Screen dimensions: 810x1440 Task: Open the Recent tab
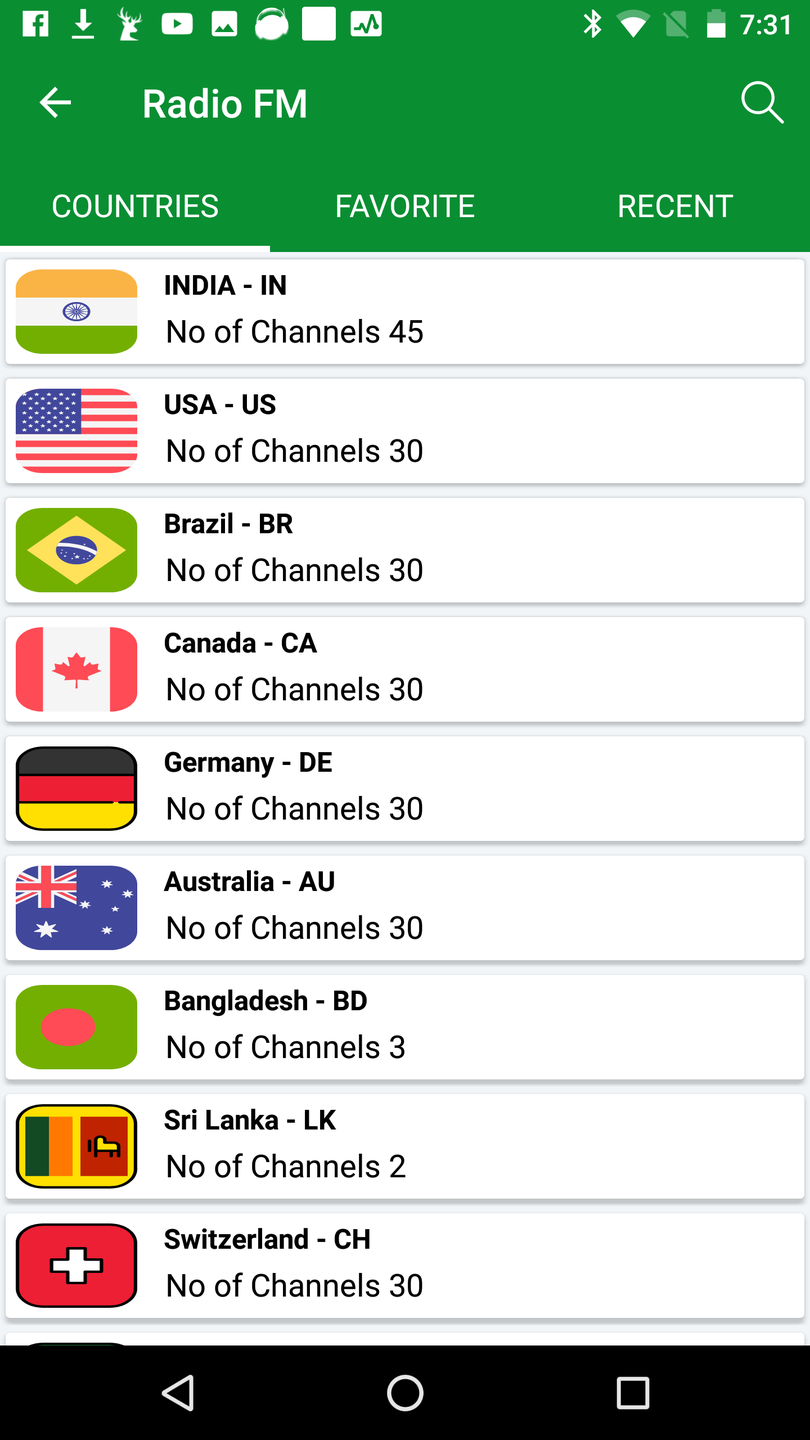675,206
